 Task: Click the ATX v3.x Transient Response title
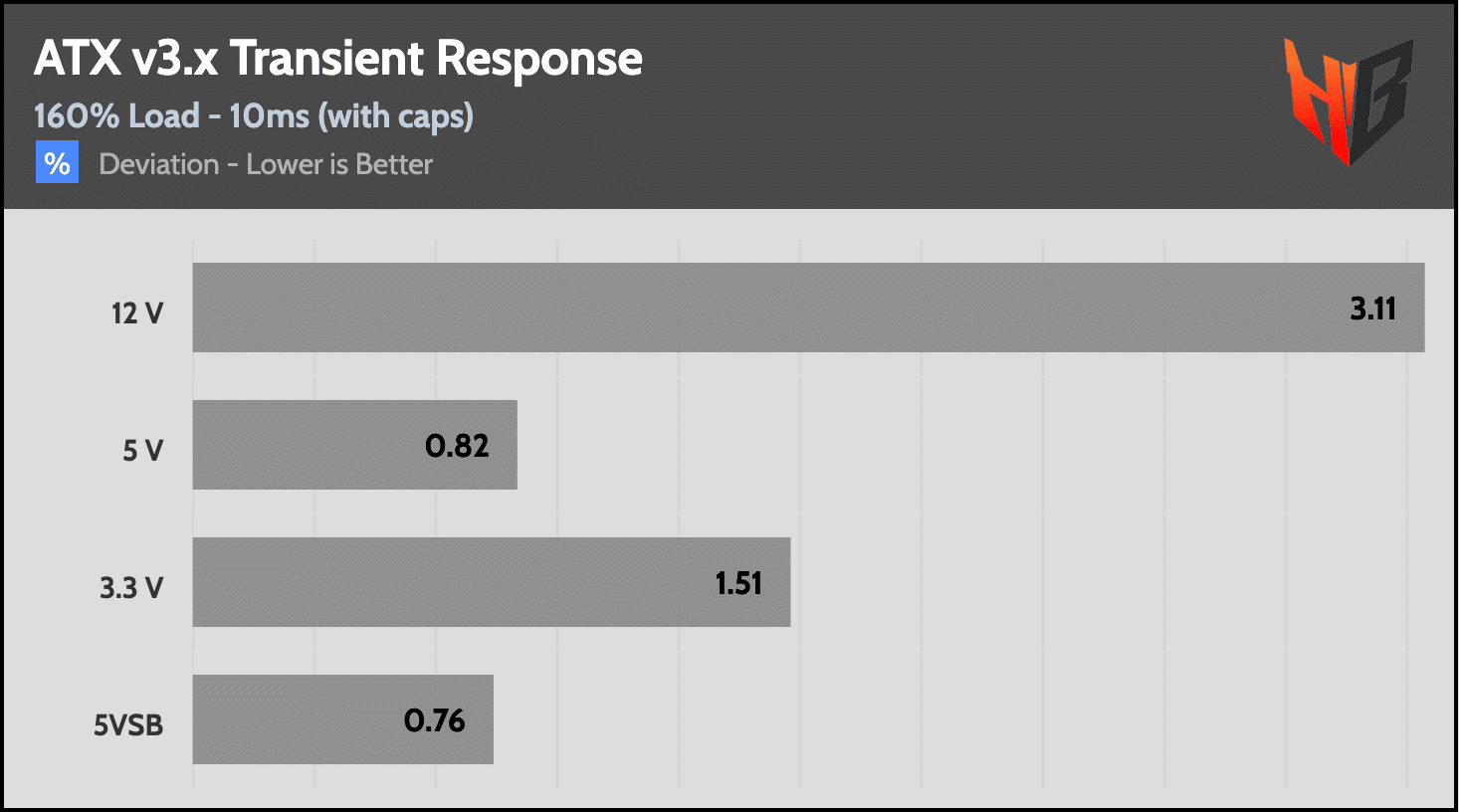coord(338,59)
